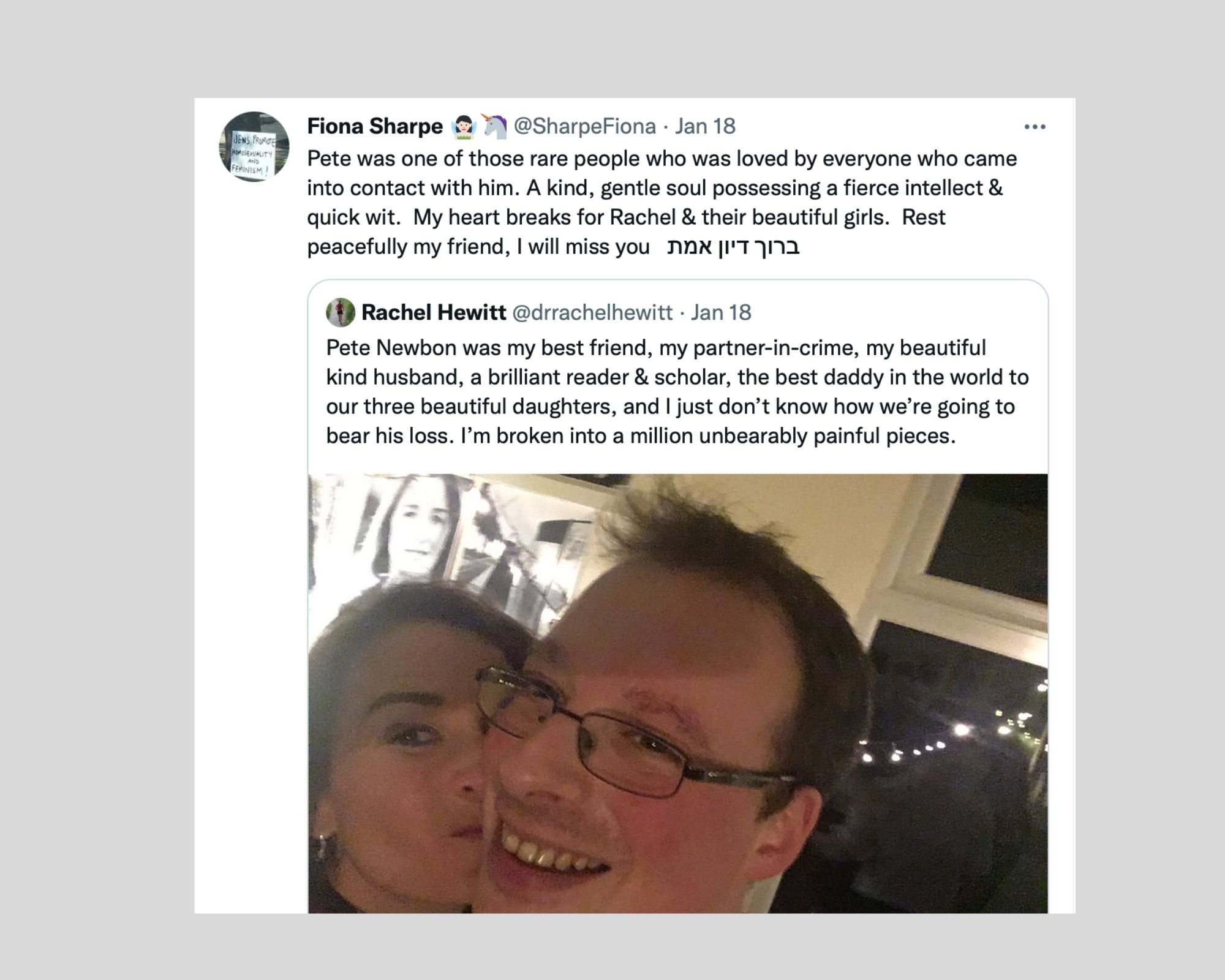1225x980 pixels.
Task: Open Fiona's tweet Jan 18 timestamp
Action: [705, 126]
